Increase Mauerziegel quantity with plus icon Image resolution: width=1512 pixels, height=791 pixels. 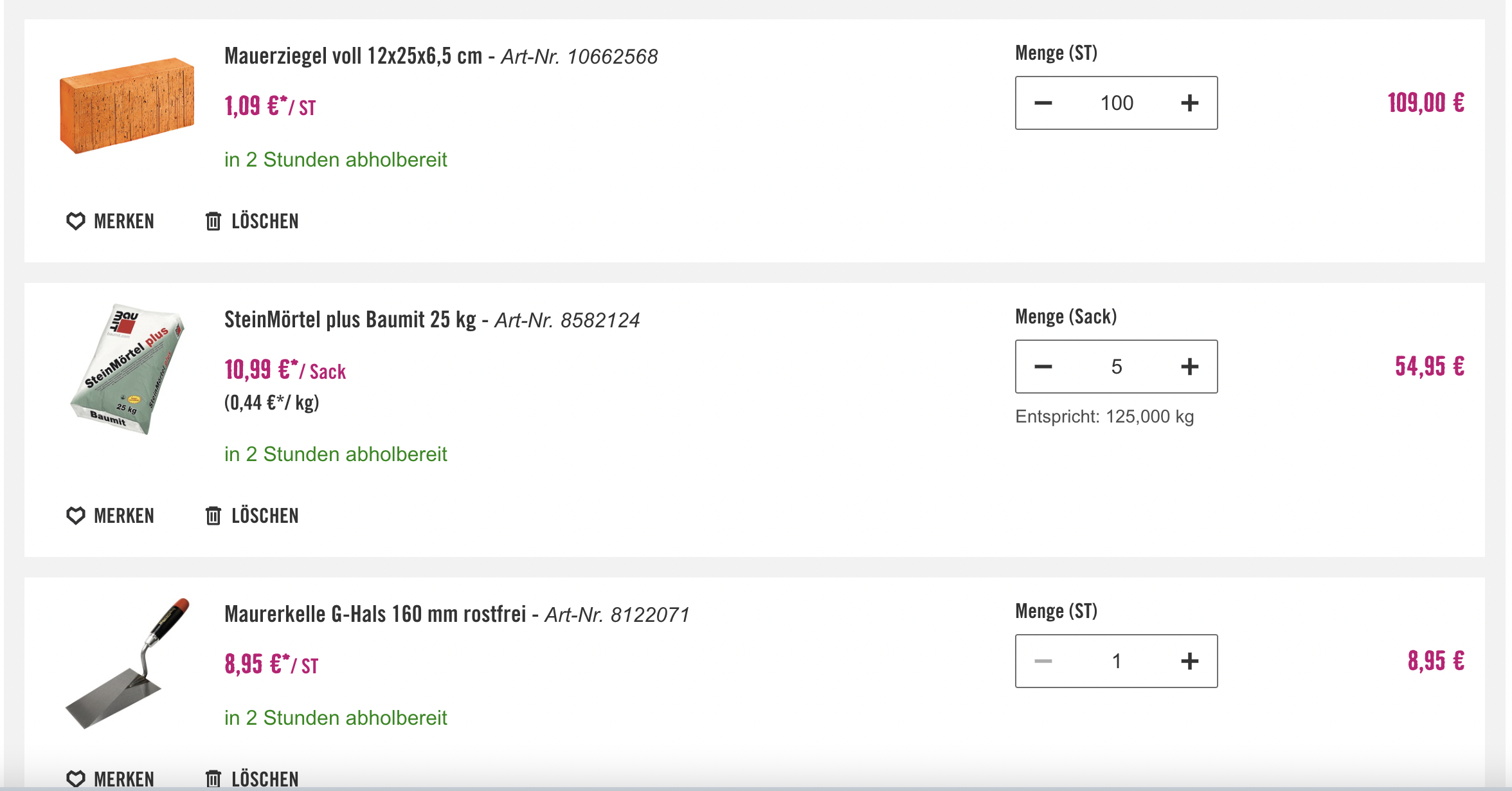tap(1189, 103)
